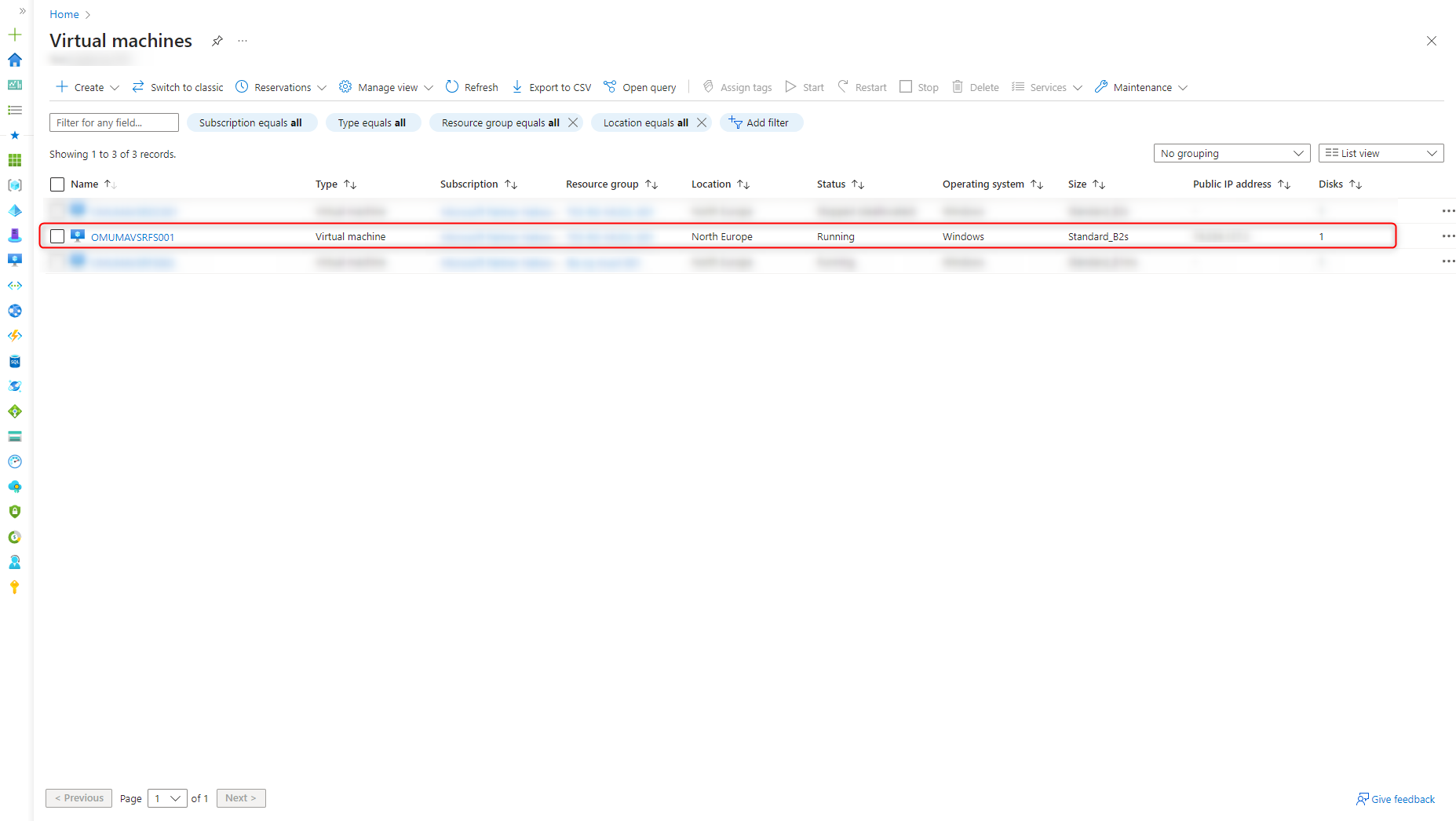This screenshot has width=1456, height=821.
Task: Click the Favorites star icon
Action: [15, 135]
